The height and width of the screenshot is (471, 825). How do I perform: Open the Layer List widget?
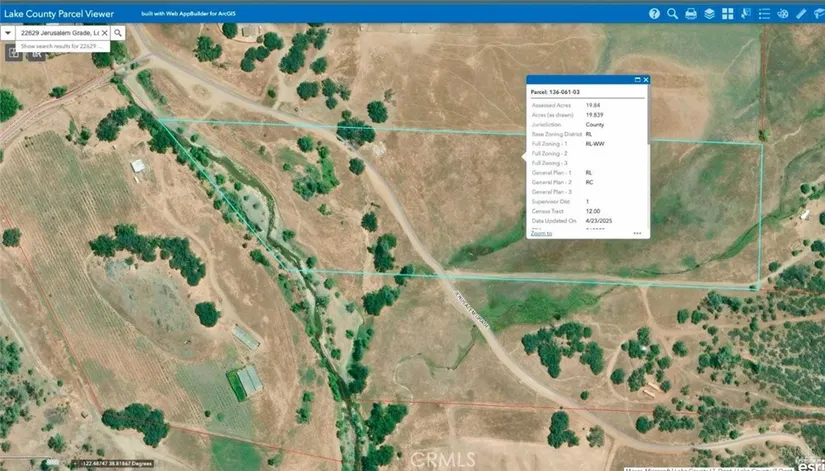click(708, 14)
